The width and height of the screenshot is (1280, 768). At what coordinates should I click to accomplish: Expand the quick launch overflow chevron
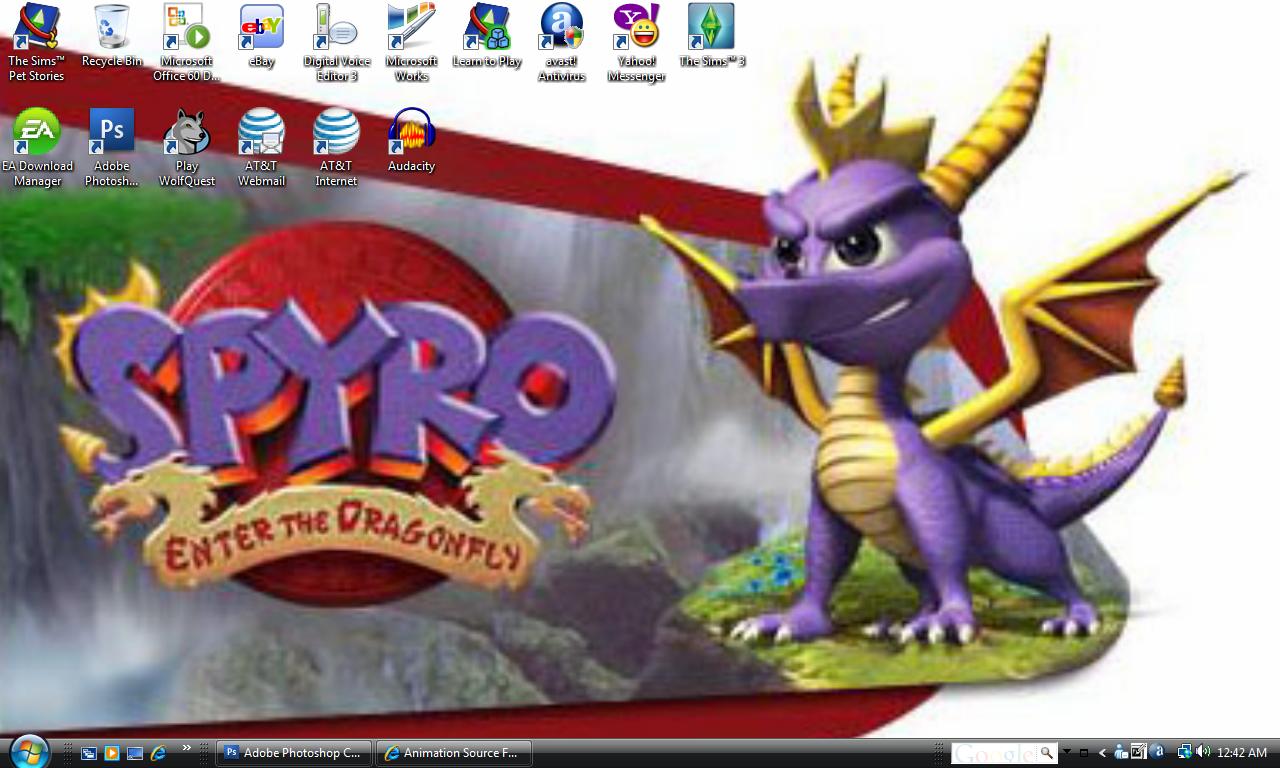tap(186, 749)
